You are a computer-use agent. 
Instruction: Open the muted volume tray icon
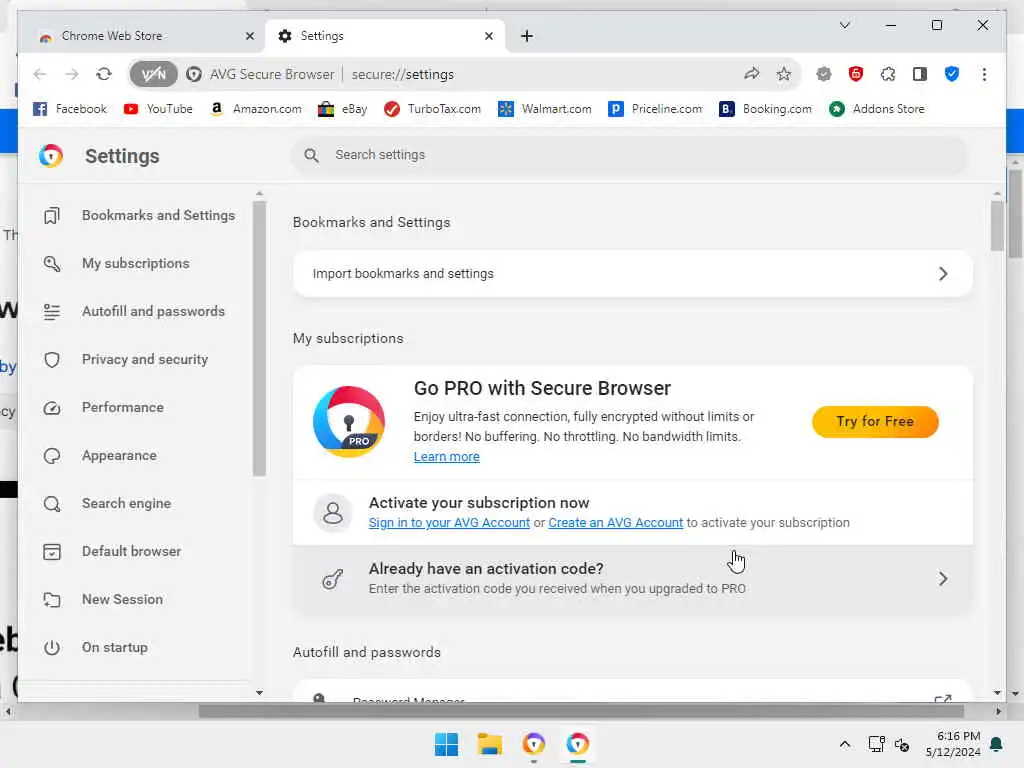pyautogui.click(x=902, y=744)
